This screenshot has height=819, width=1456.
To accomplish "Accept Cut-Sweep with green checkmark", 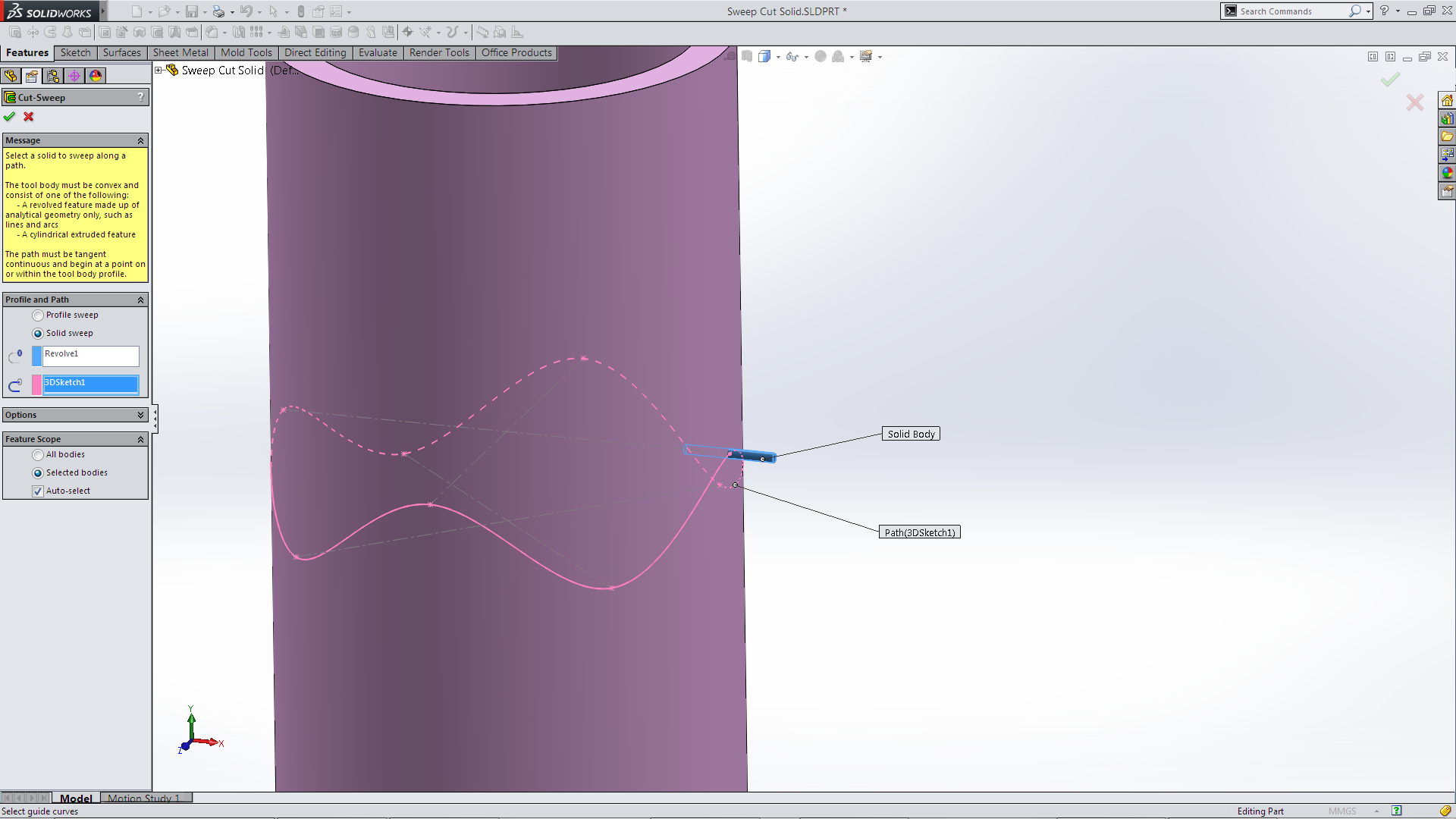I will (x=9, y=117).
